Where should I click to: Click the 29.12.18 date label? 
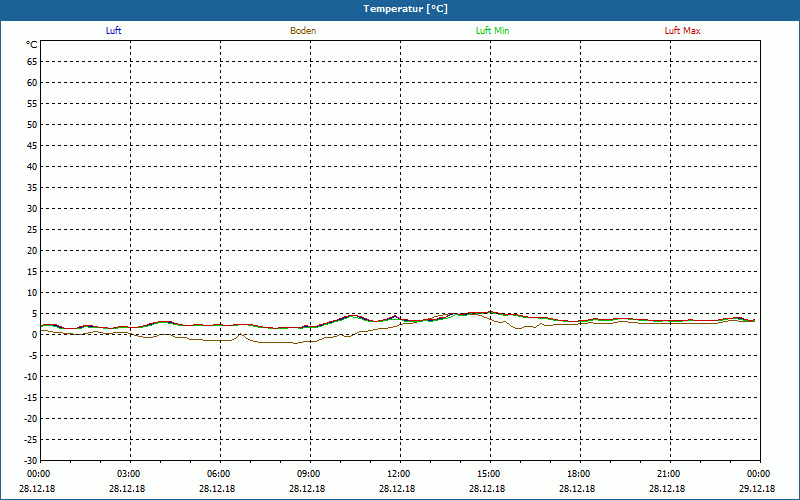(757, 489)
